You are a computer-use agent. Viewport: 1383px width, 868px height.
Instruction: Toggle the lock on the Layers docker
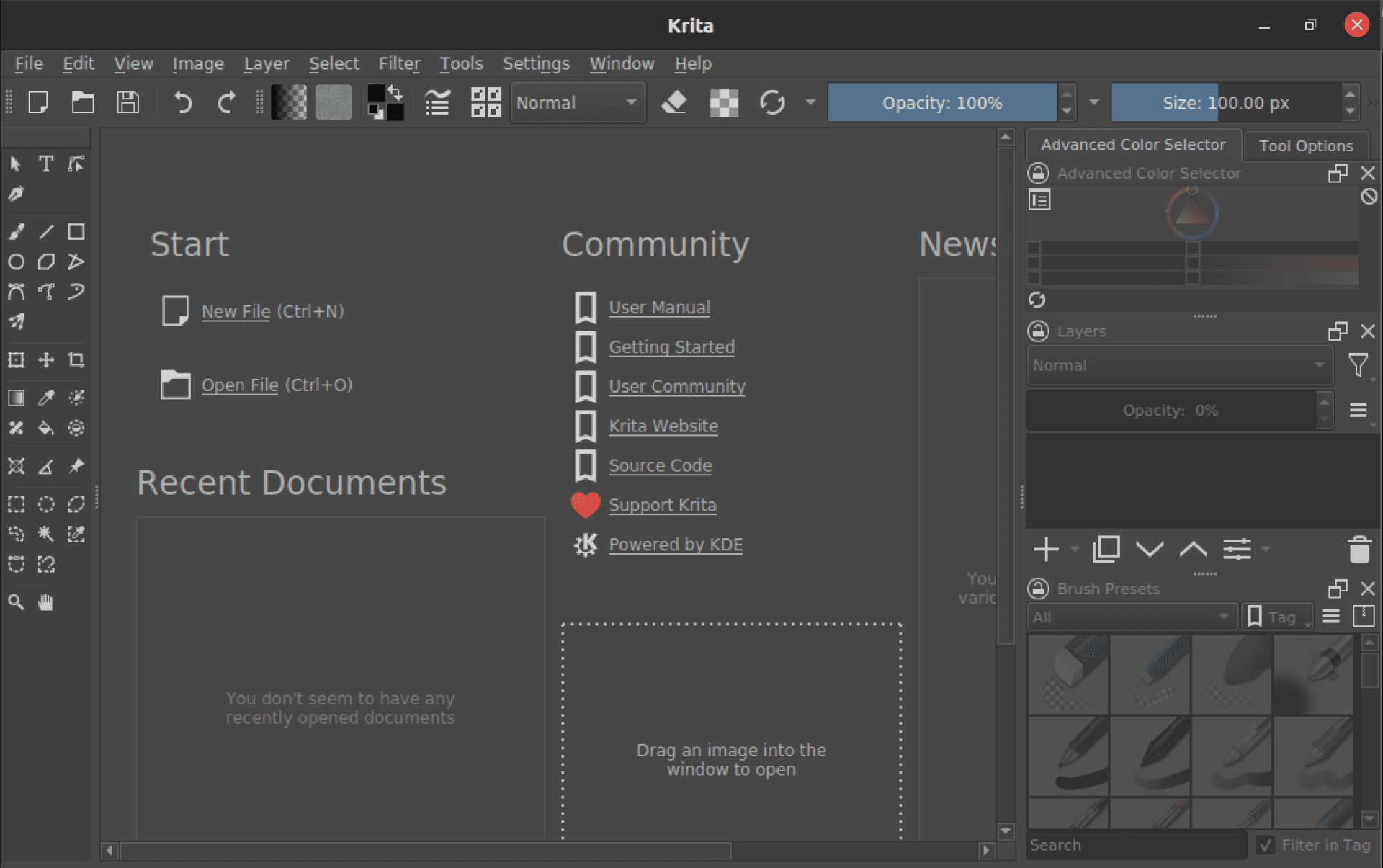(1038, 331)
